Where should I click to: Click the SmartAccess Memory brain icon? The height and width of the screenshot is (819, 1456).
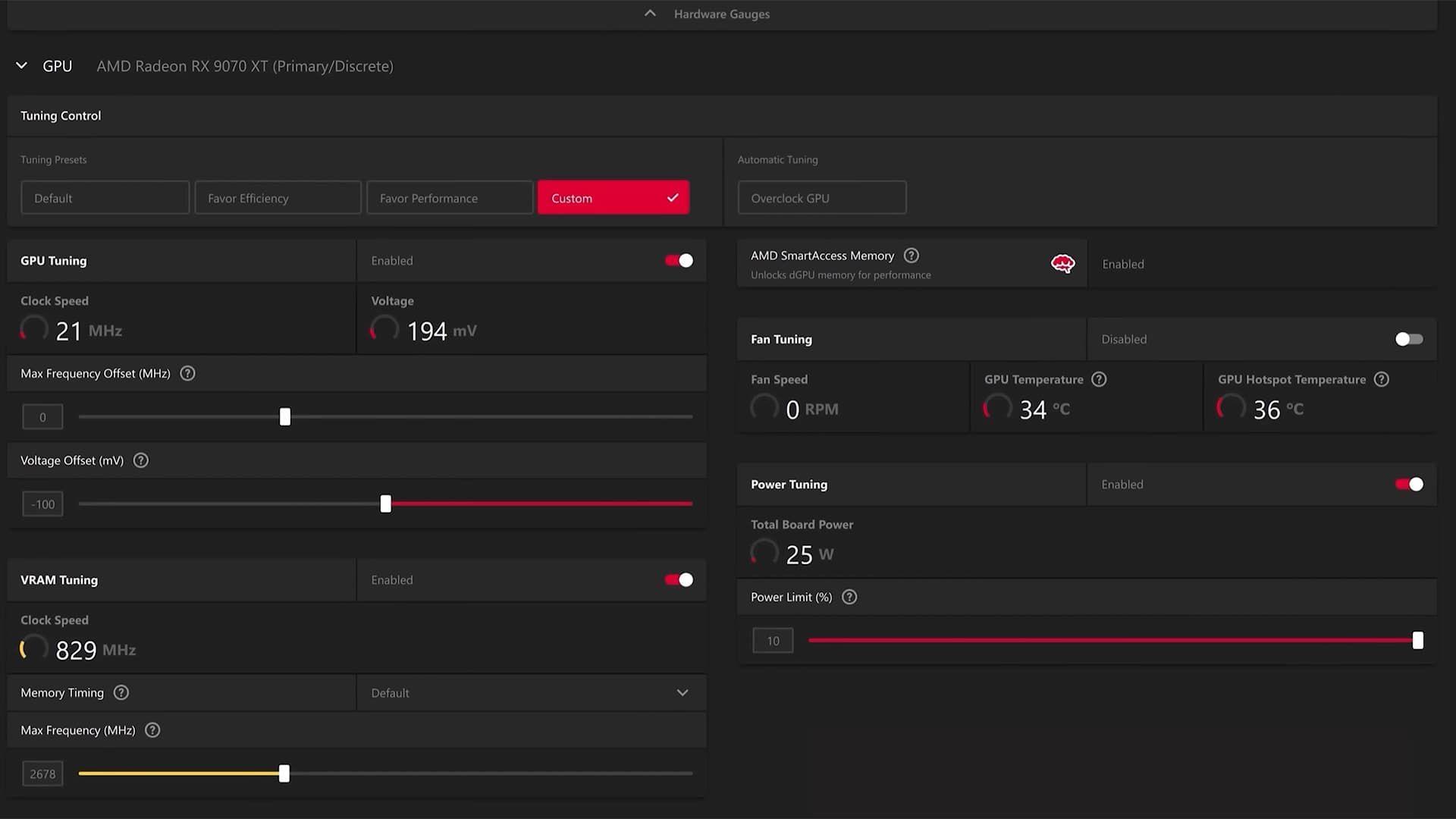[x=1062, y=264]
